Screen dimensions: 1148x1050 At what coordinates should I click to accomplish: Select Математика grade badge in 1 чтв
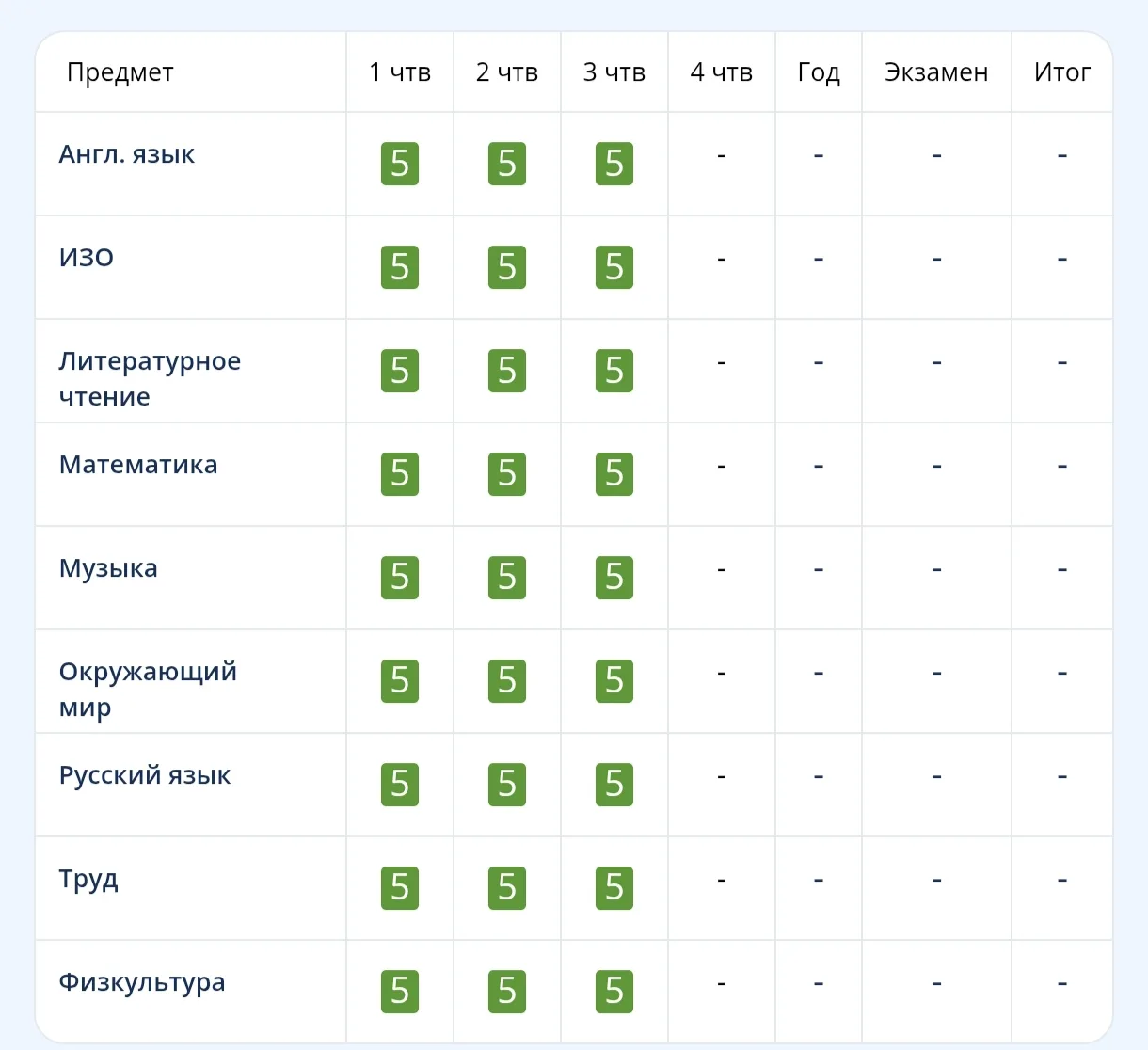click(x=400, y=474)
